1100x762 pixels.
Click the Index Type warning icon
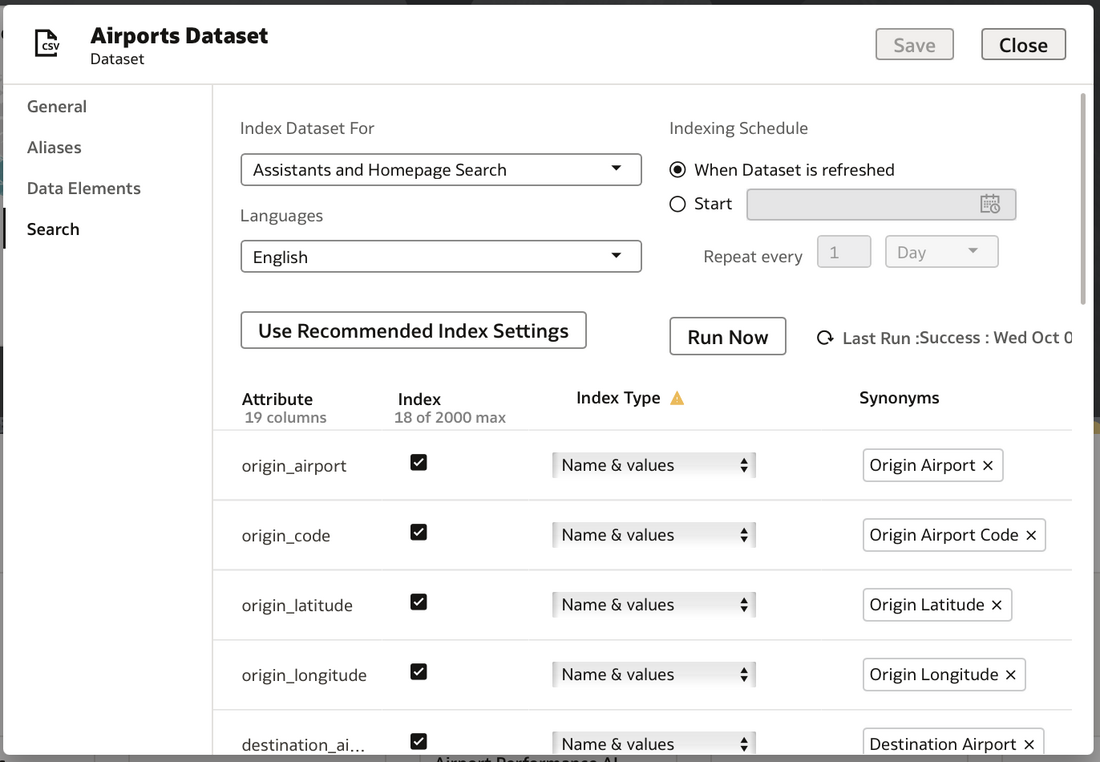tap(677, 399)
